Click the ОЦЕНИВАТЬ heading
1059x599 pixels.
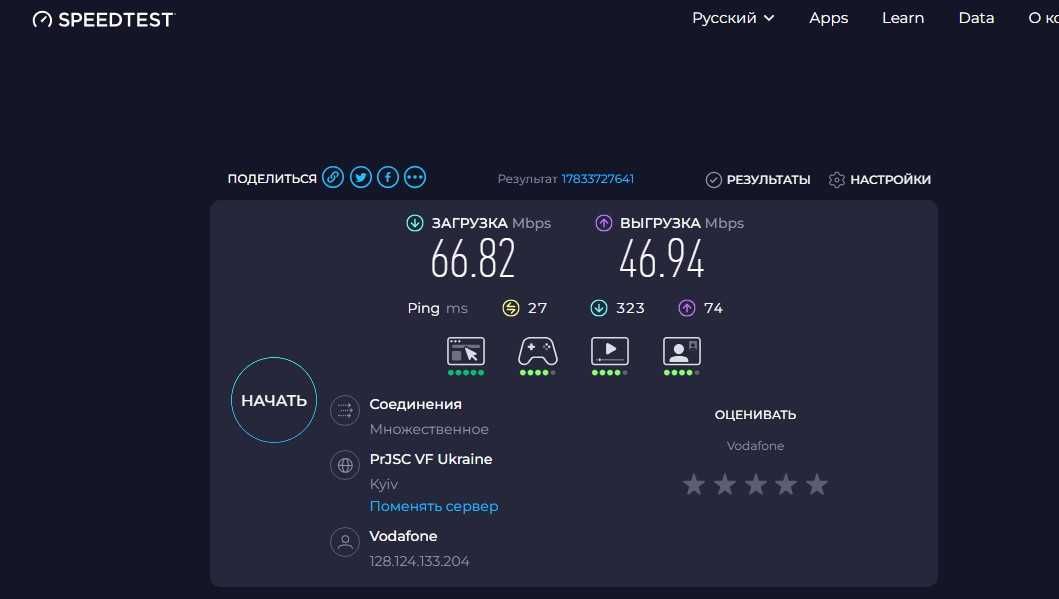(x=755, y=415)
